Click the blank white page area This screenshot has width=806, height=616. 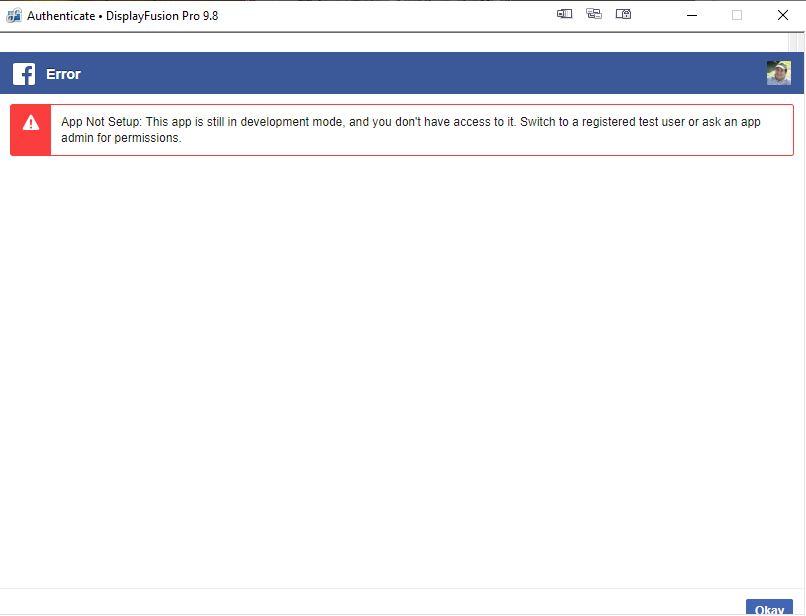400,370
